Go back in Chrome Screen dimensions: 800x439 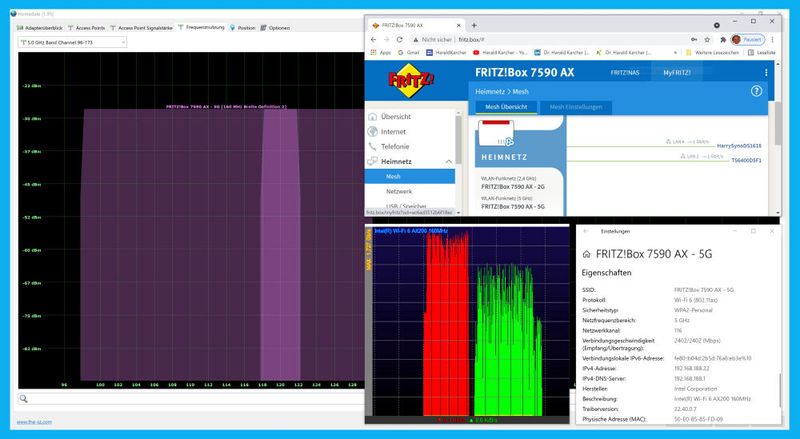[373, 39]
